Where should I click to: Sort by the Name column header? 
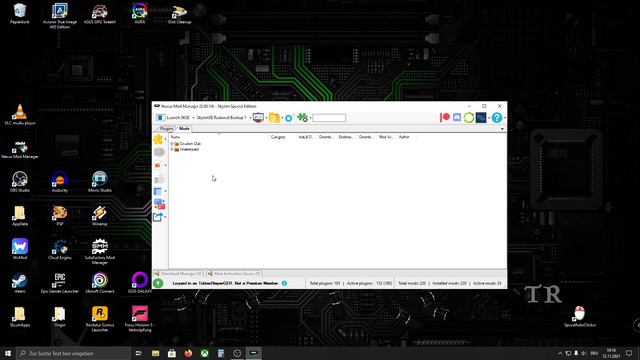tap(175, 137)
